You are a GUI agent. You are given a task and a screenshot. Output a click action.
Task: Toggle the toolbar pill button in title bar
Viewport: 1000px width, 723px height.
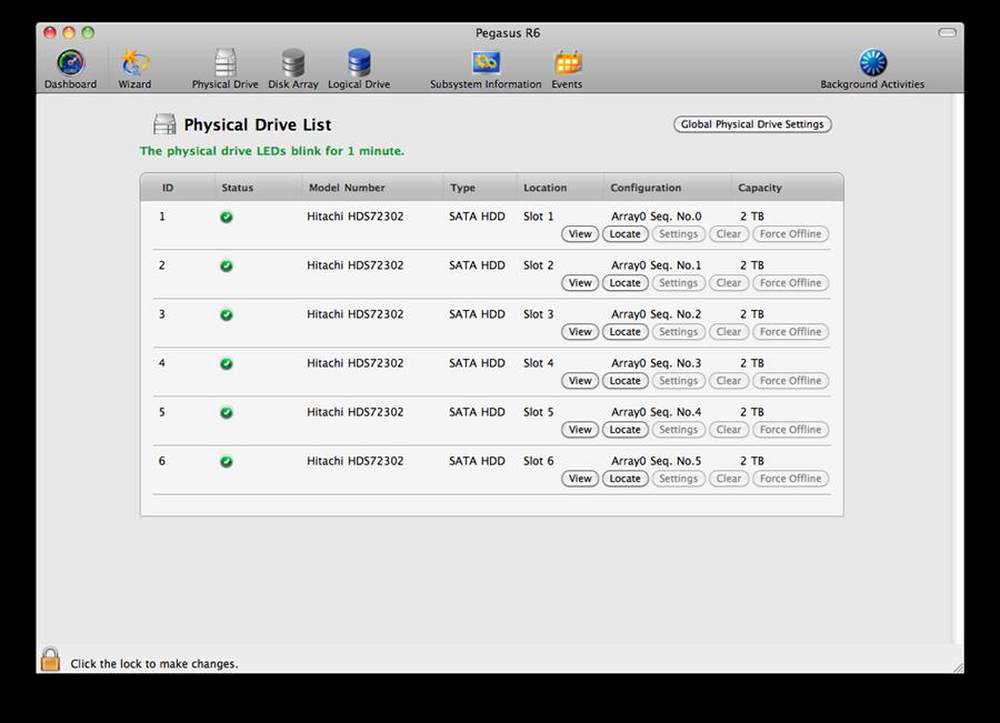click(947, 33)
